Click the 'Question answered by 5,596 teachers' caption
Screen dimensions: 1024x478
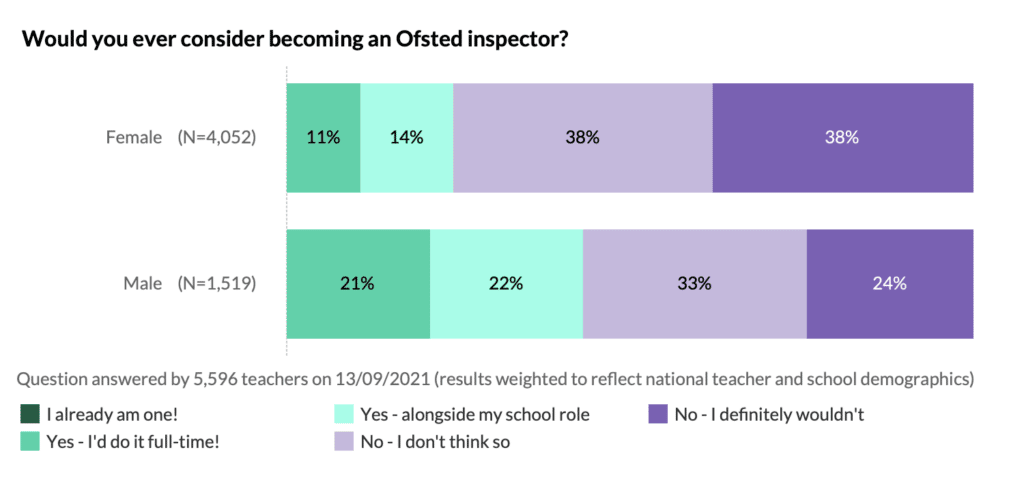pyautogui.click(x=496, y=379)
